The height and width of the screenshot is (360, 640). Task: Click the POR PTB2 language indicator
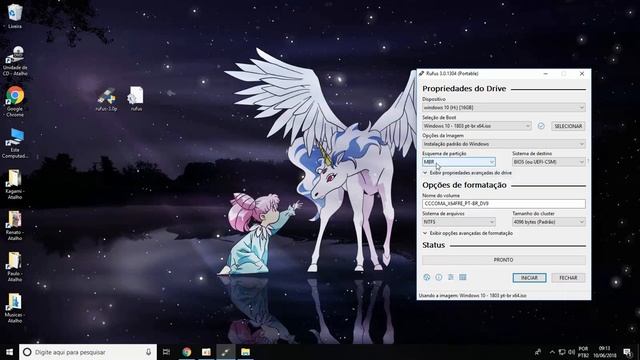pyautogui.click(x=583, y=352)
